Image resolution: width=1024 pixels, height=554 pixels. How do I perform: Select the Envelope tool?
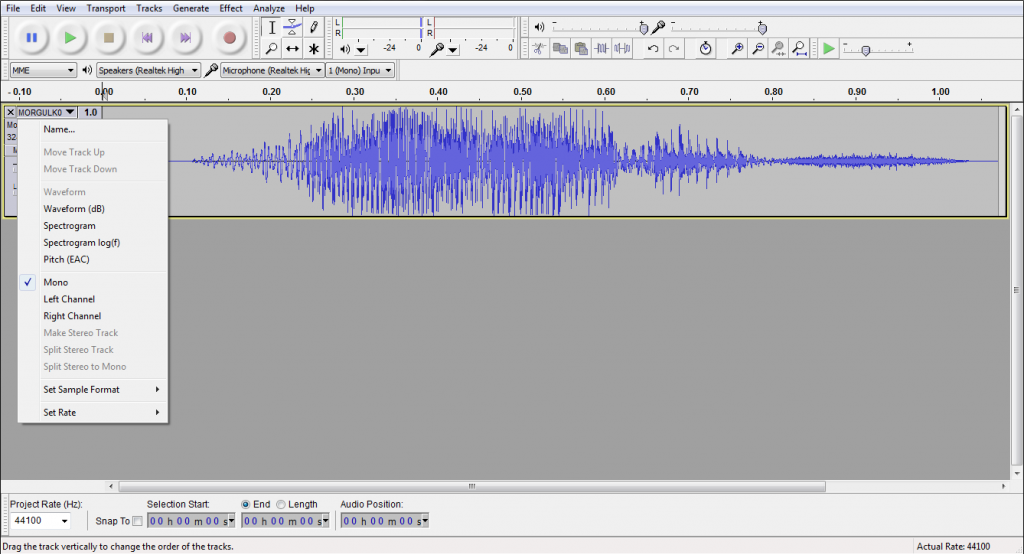293,27
